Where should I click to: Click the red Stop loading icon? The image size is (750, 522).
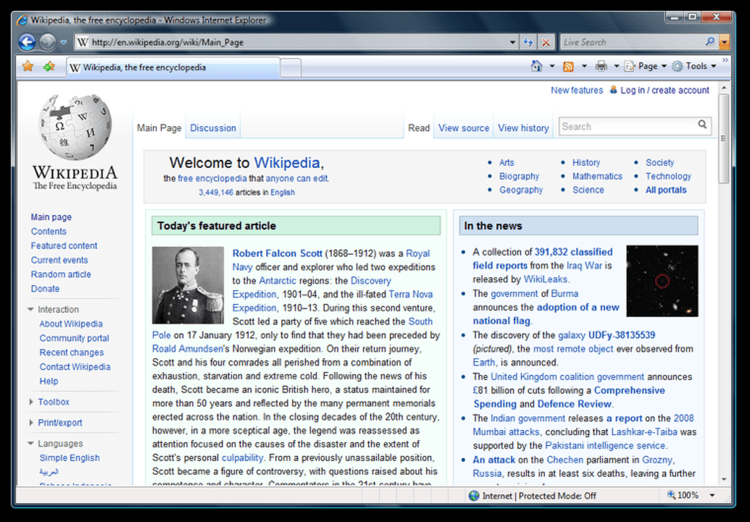click(546, 43)
